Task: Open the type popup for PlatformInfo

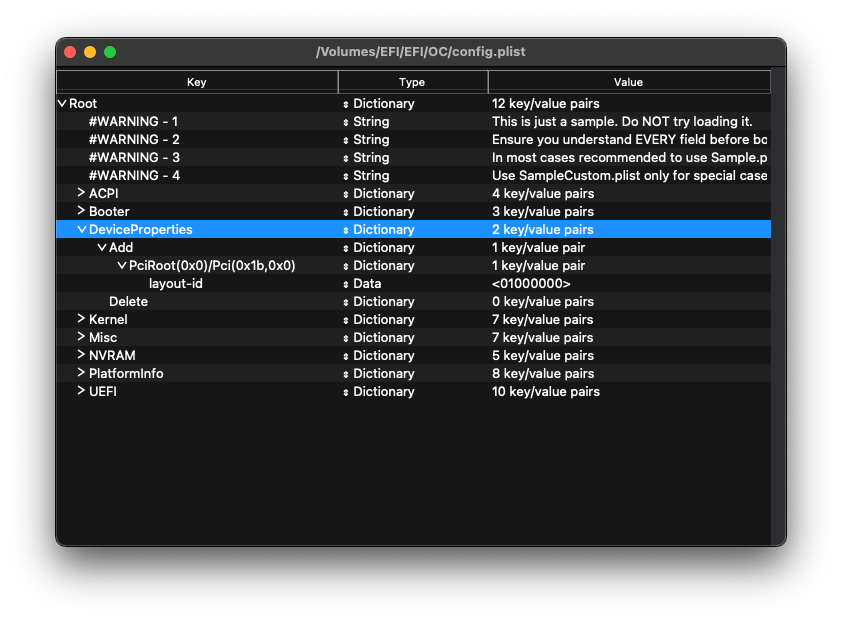Action: click(x=346, y=374)
